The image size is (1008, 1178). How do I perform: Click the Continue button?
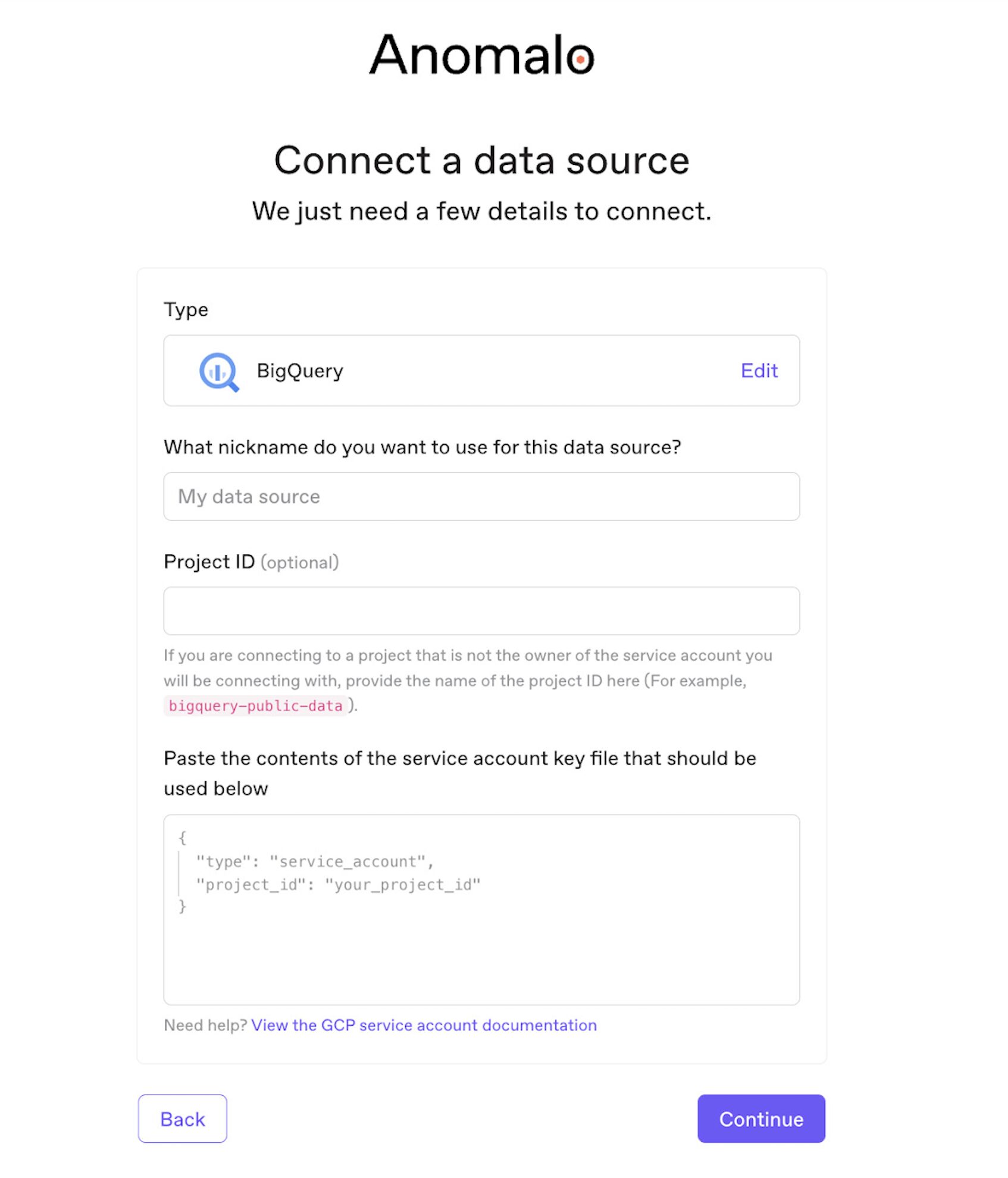coord(761,1119)
